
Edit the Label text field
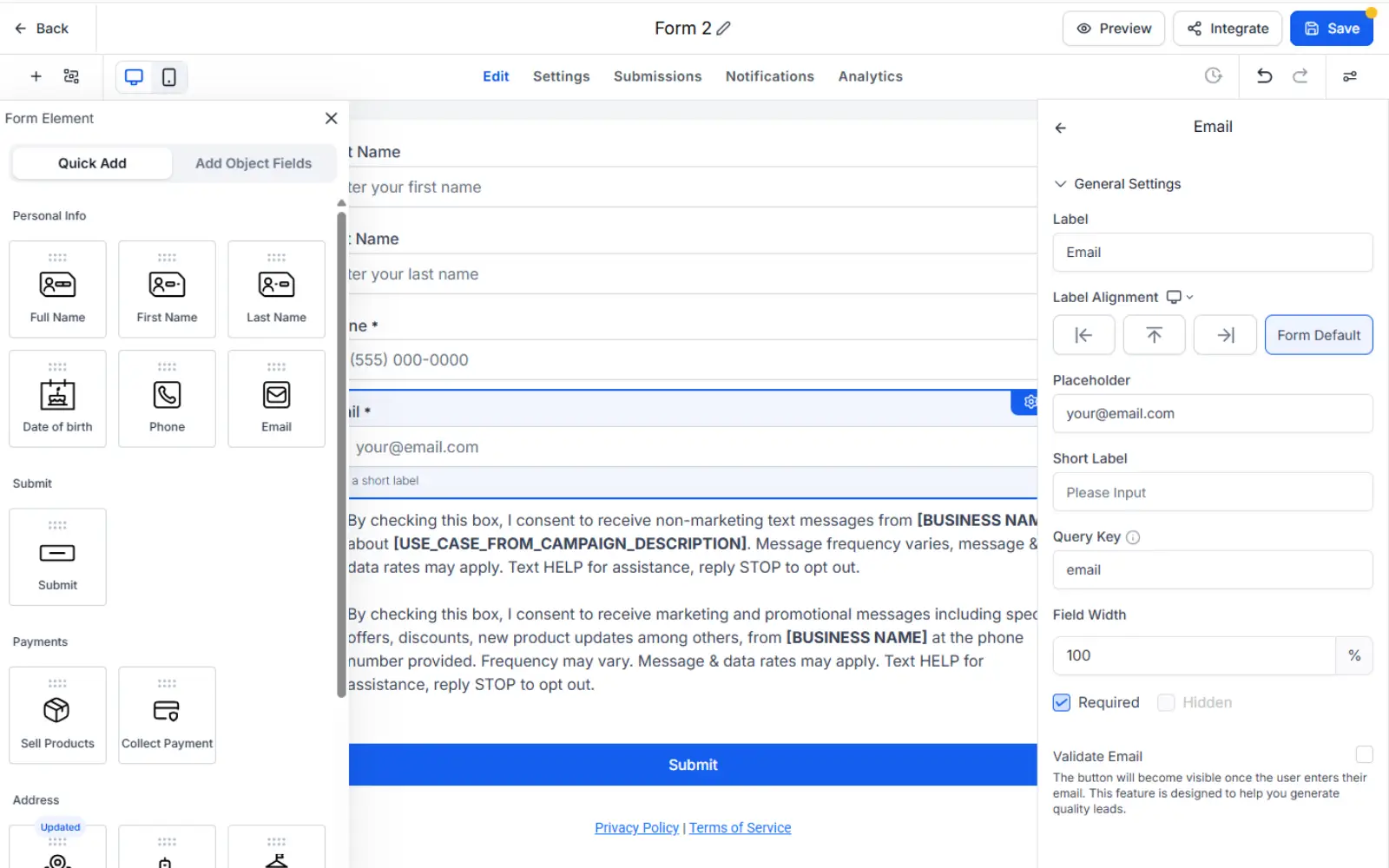[1213, 253]
